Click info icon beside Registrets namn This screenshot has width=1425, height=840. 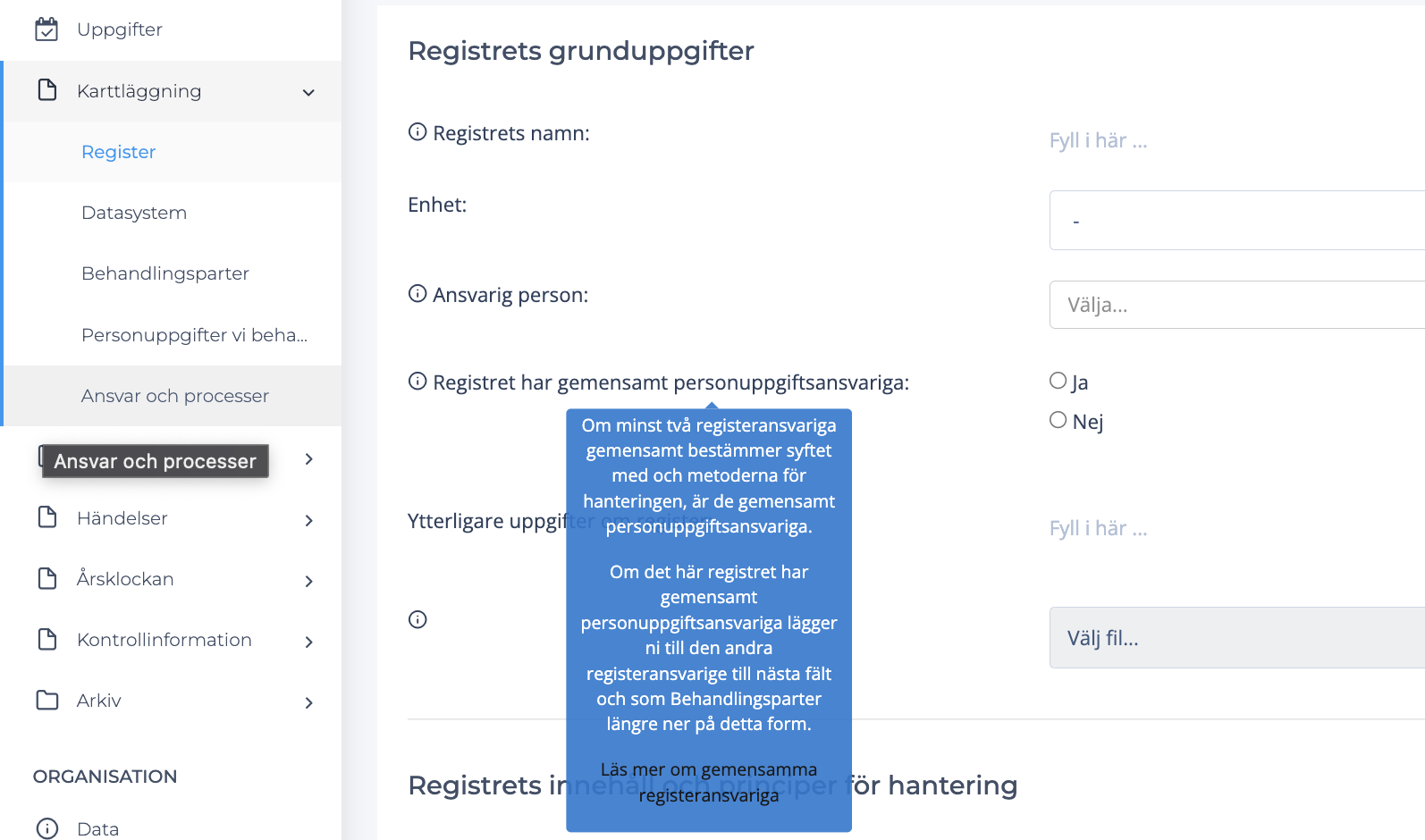[417, 132]
